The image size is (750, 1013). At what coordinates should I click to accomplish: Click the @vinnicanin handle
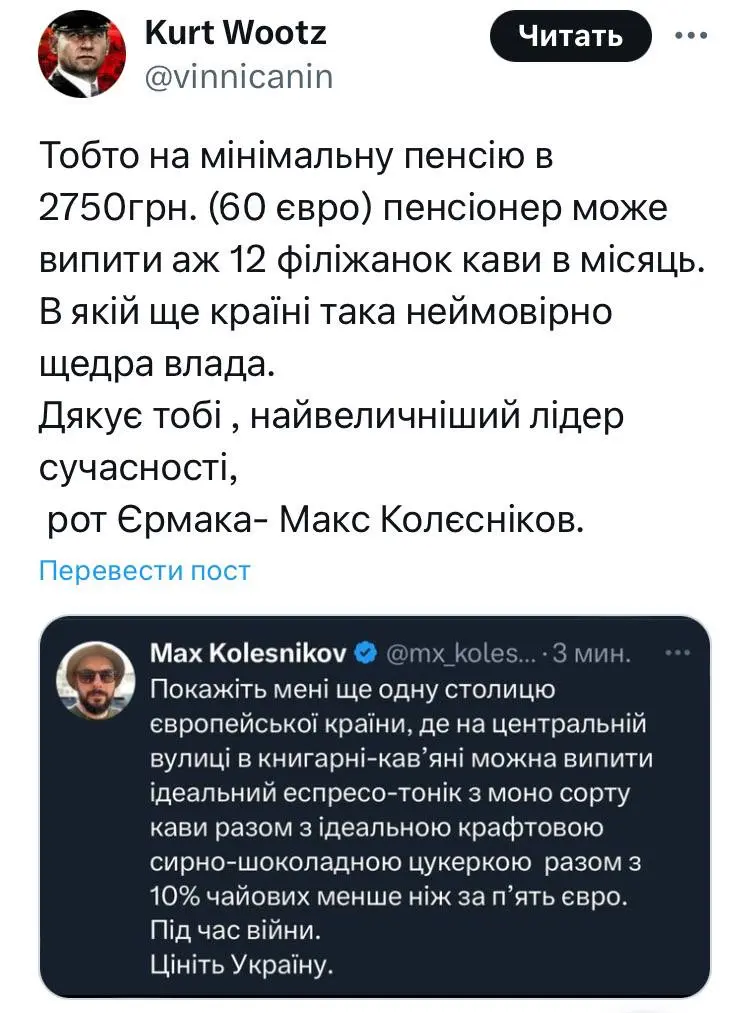pos(239,76)
